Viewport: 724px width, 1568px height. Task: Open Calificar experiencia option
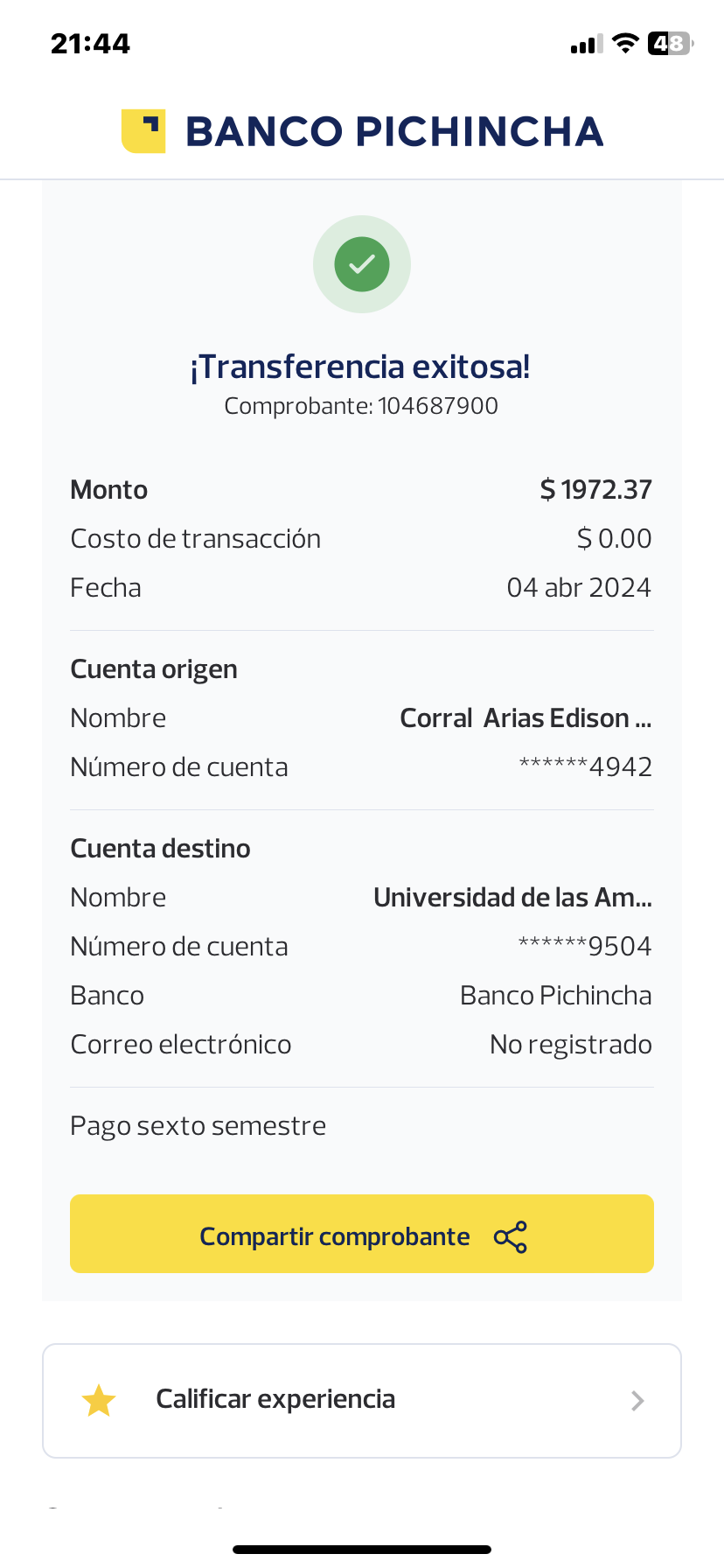[x=275, y=1399]
